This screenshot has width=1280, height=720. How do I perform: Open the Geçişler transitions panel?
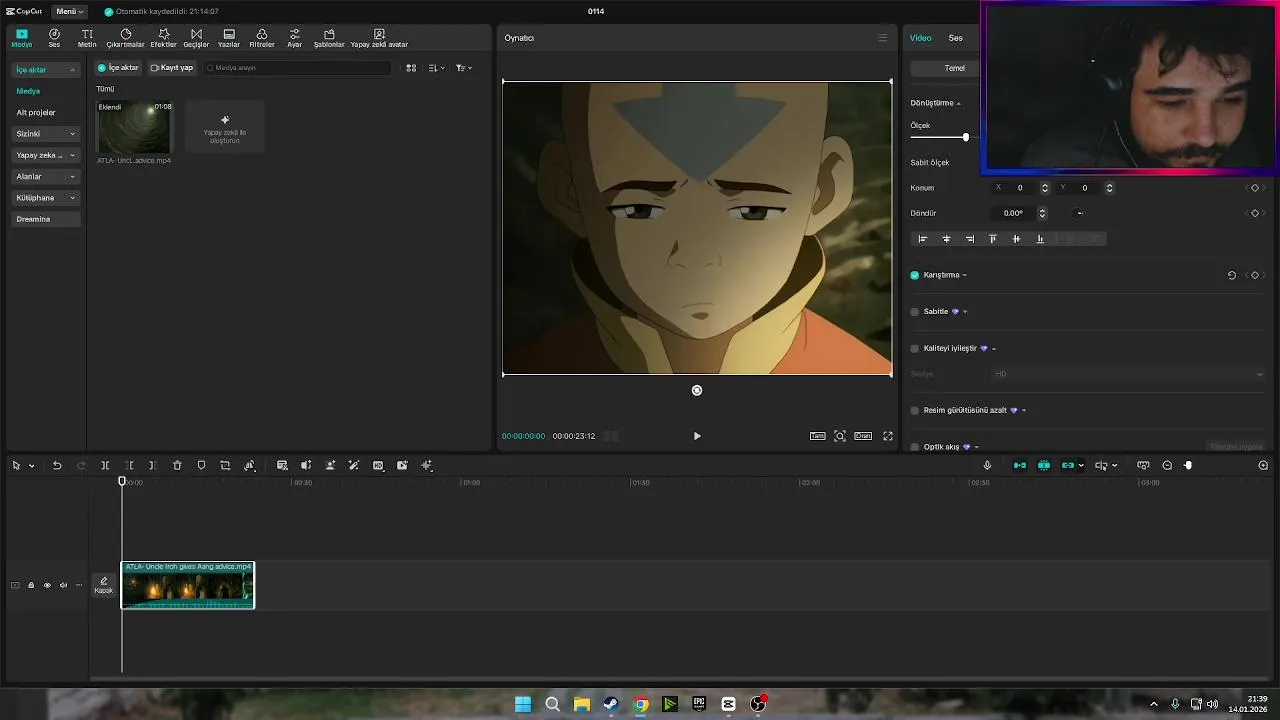click(x=196, y=38)
